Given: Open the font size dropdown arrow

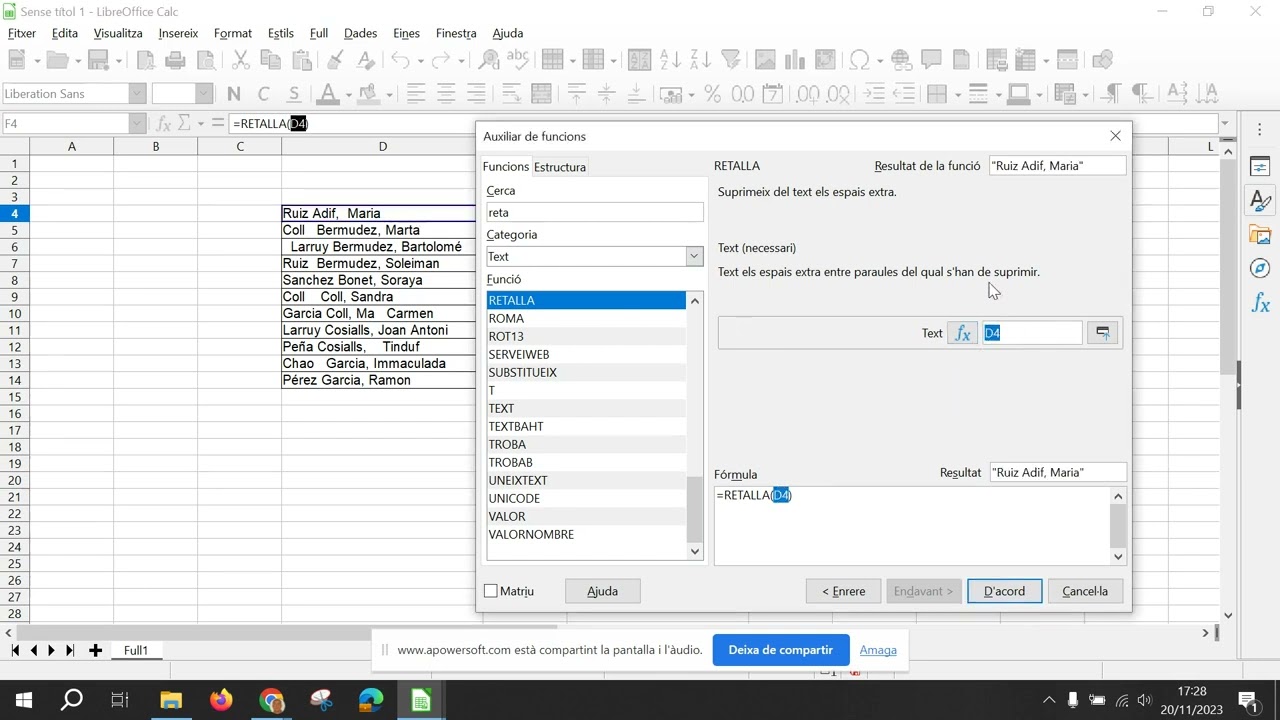Looking at the screenshot, I should 204,94.
